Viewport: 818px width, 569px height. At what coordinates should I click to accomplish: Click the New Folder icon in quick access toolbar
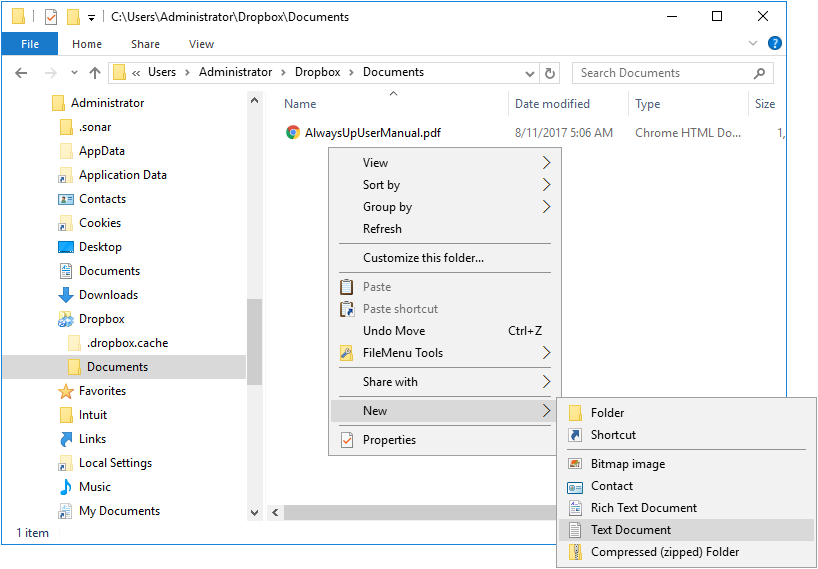74,17
